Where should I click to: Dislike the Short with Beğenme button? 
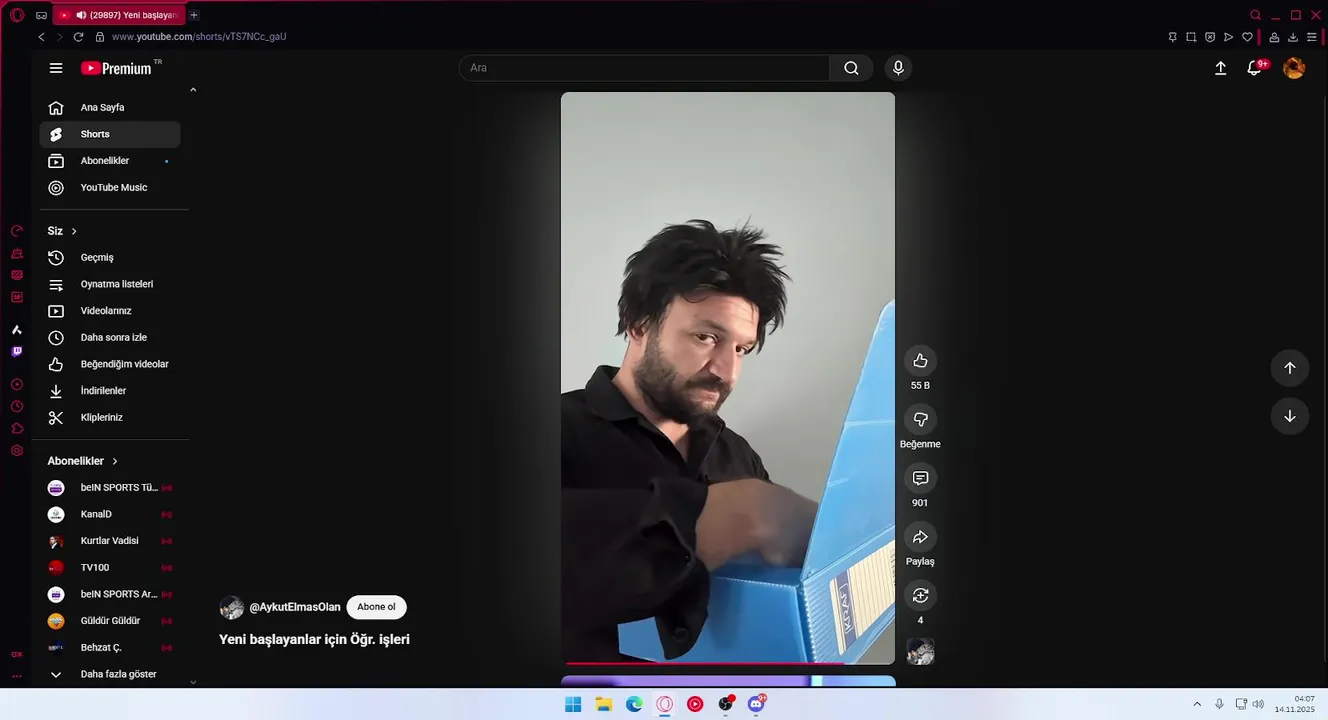point(920,420)
